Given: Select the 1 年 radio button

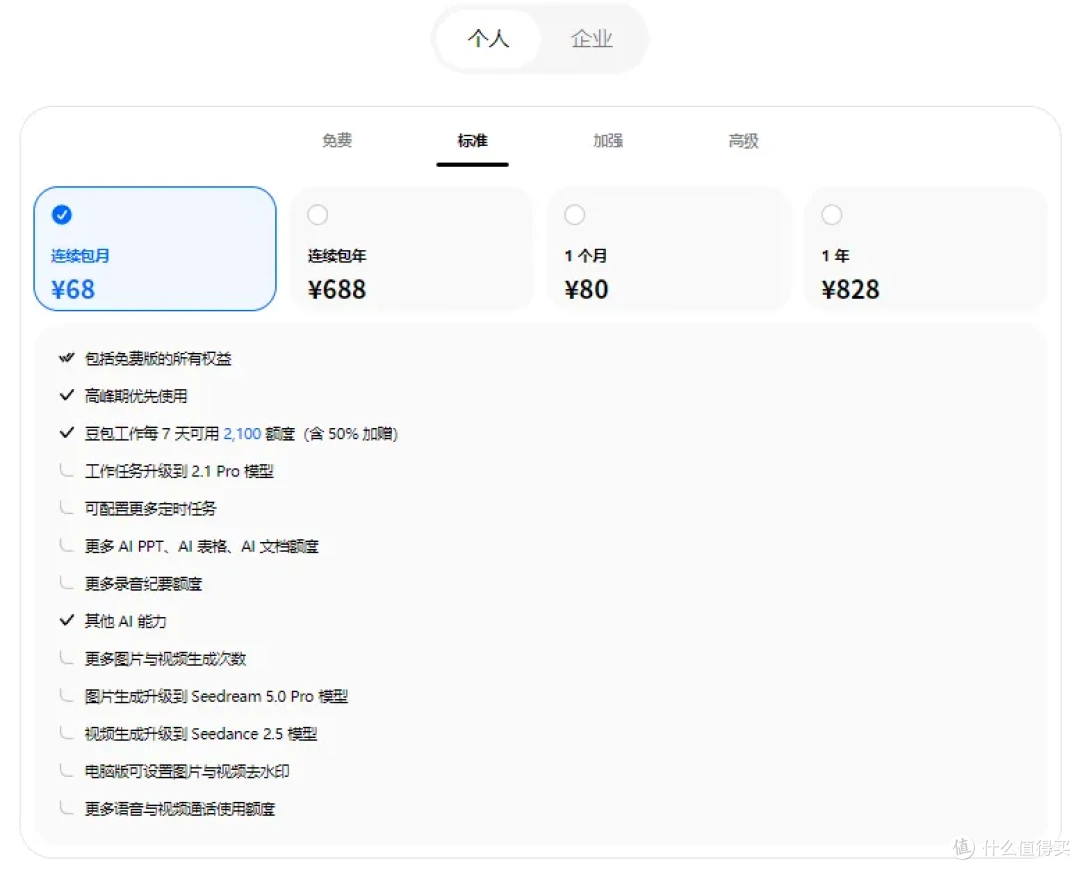Looking at the screenshot, I should 831,215.
